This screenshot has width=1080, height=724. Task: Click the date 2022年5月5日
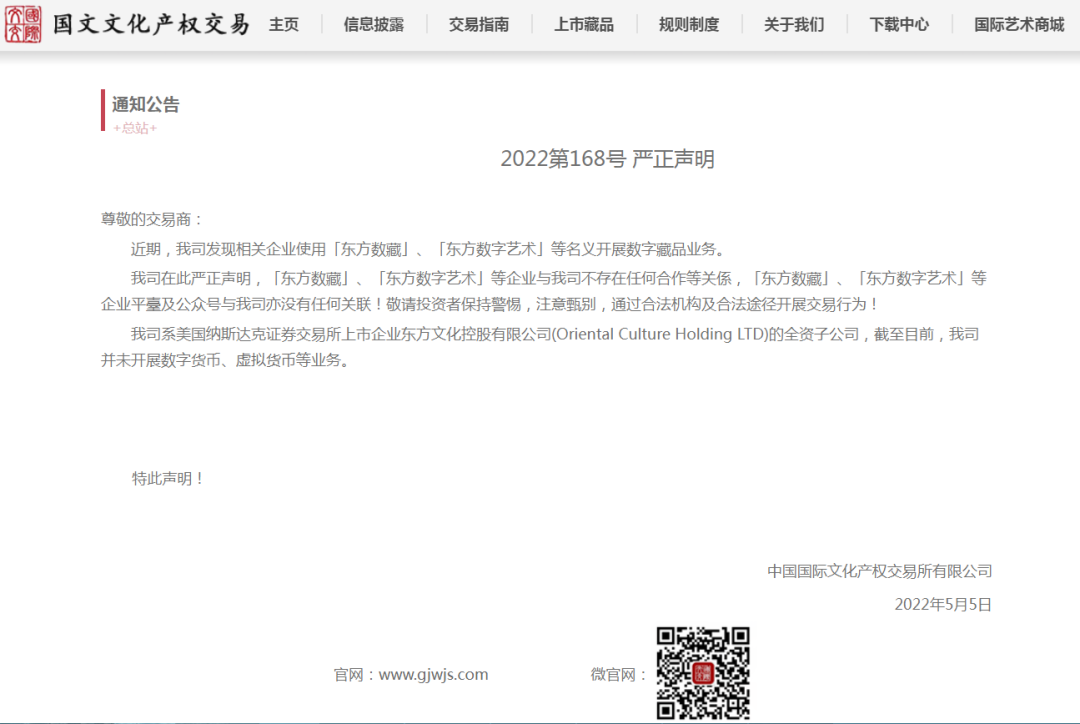[x=943, y=605]
